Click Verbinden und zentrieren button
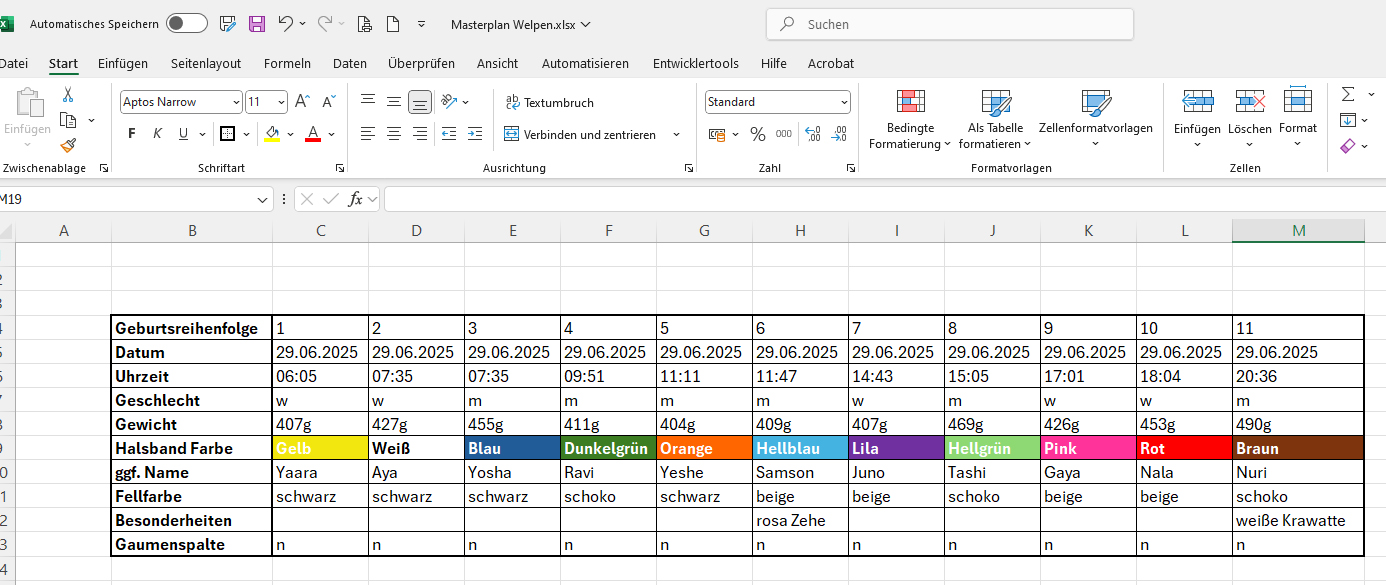This screenshot has height=585, width=1386. pyautogui.click(x=580, y=134)
